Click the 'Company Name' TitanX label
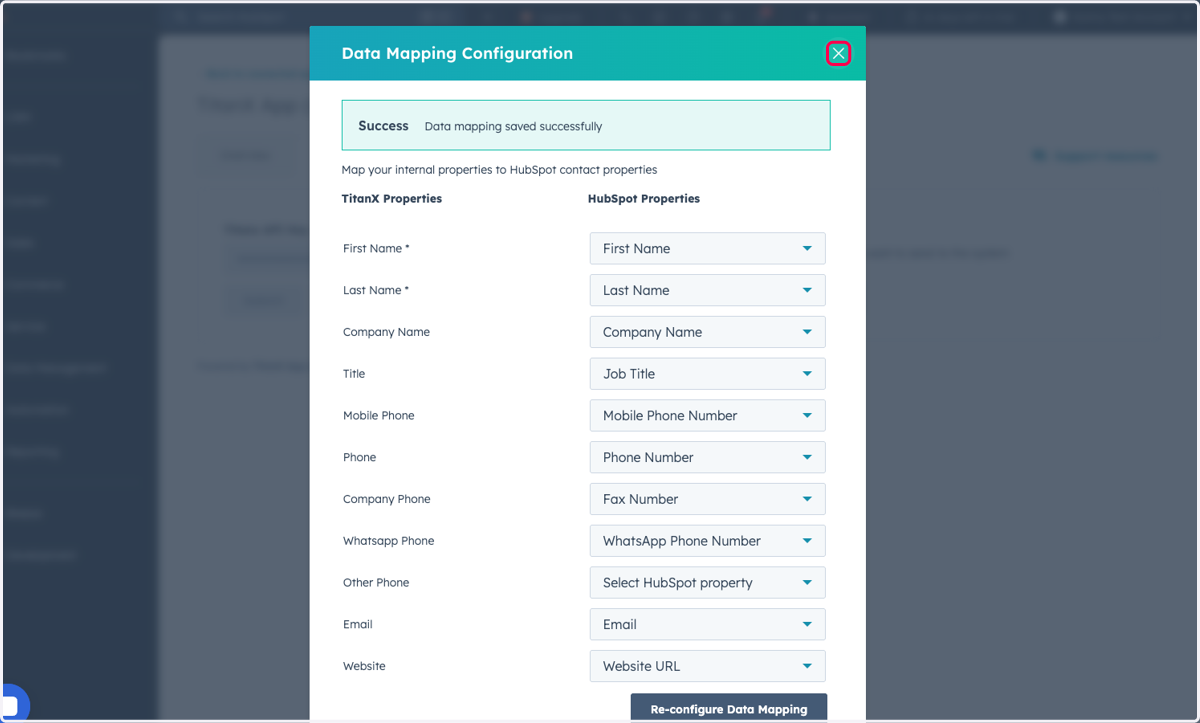This screenshot has height=723, width=1200. click(386, 332)
